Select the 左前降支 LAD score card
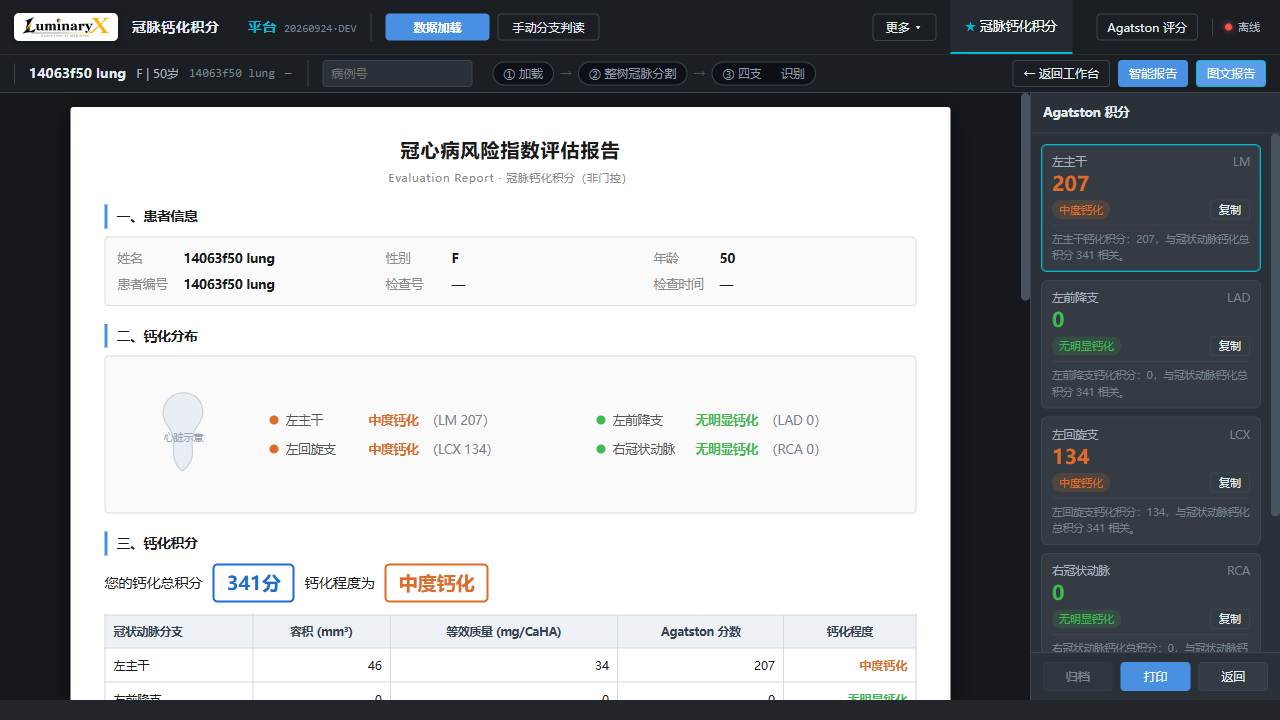 1151,345
